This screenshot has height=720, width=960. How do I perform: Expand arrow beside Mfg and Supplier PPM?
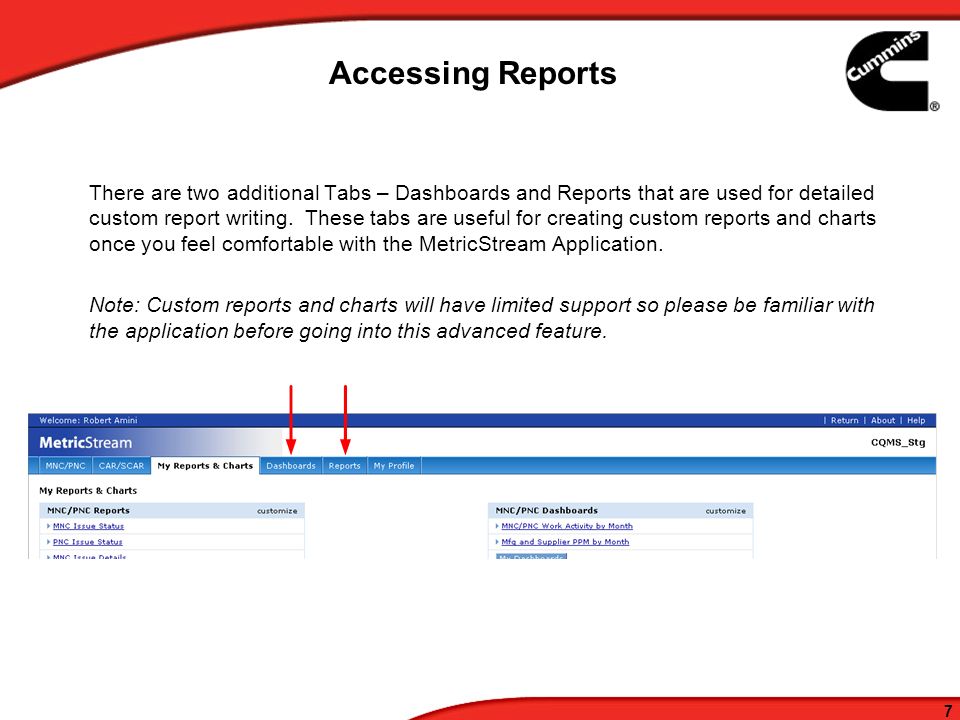tap(497, 542)
